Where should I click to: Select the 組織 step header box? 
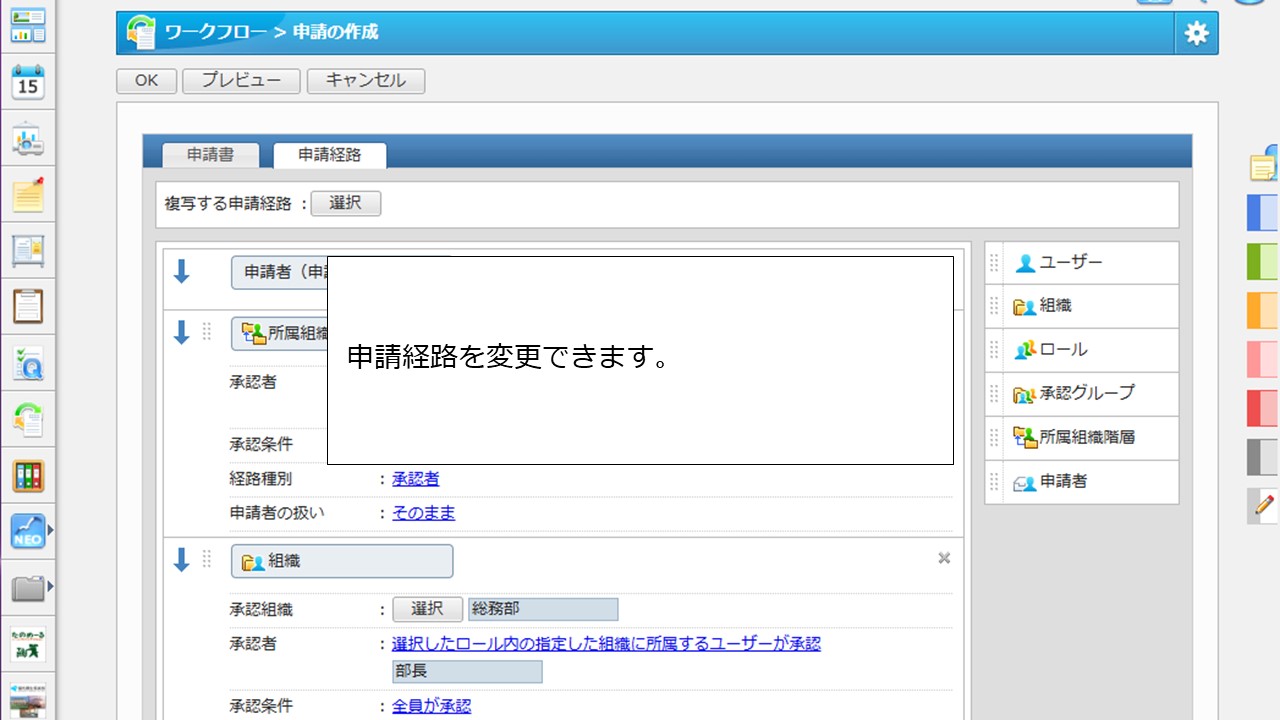click(342, 561)
